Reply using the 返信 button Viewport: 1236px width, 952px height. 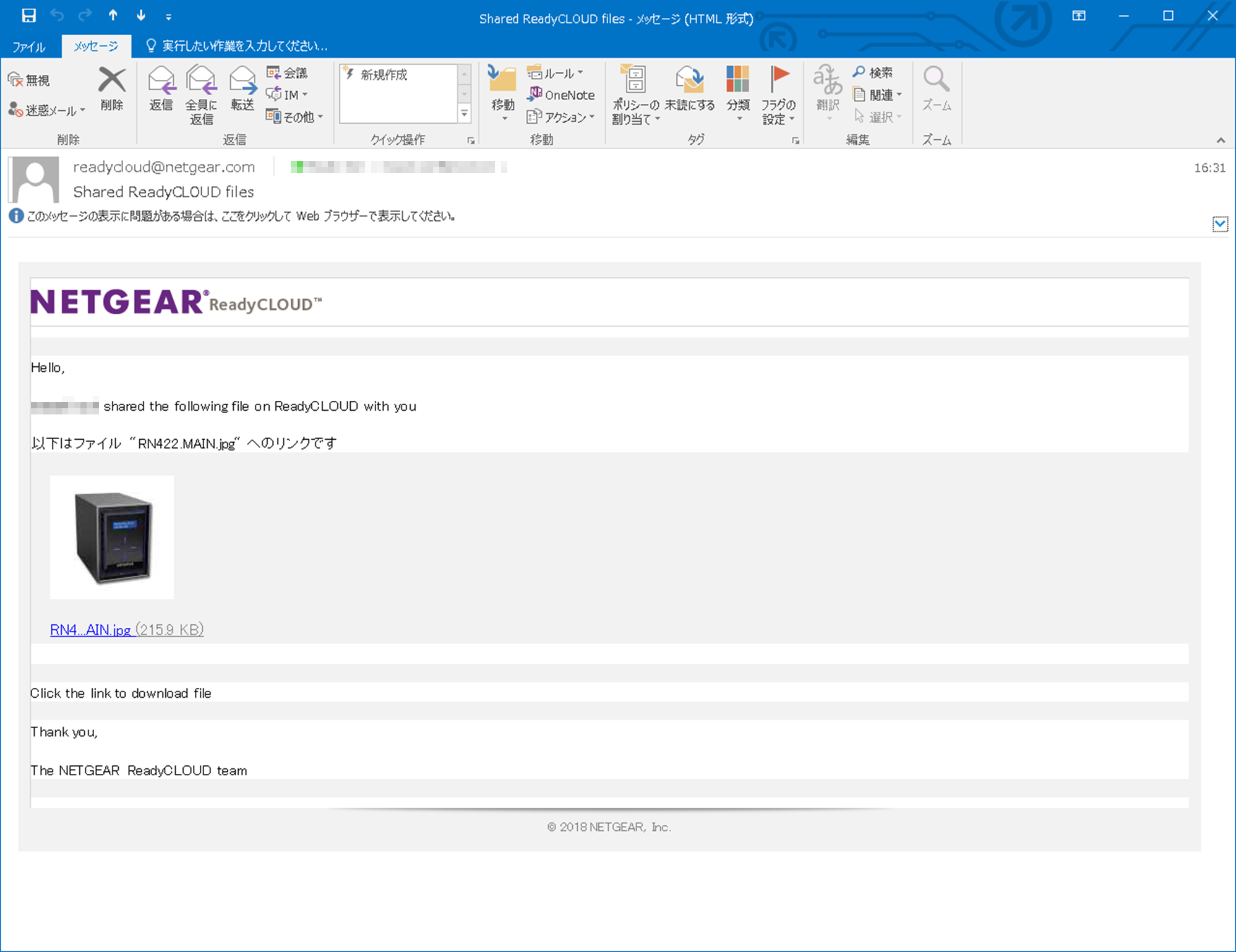[161, 89]
